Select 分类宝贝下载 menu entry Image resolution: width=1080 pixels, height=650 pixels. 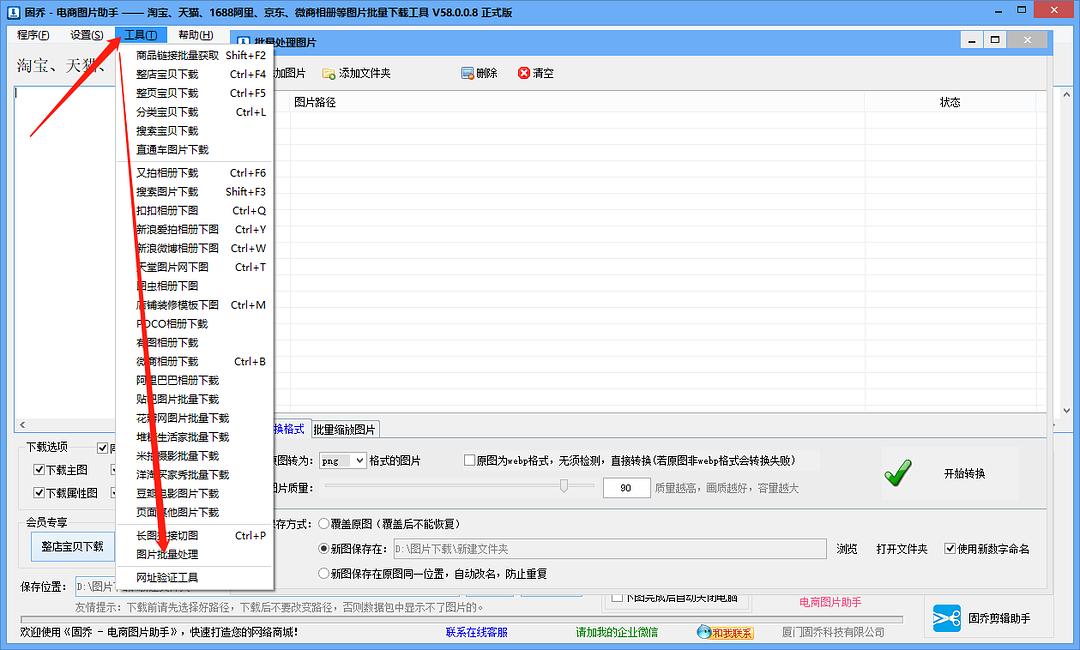(196, 112)
